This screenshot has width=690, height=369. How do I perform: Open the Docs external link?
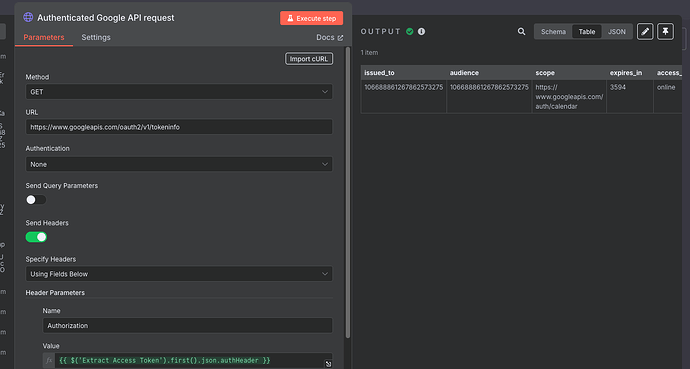point(330,37)
